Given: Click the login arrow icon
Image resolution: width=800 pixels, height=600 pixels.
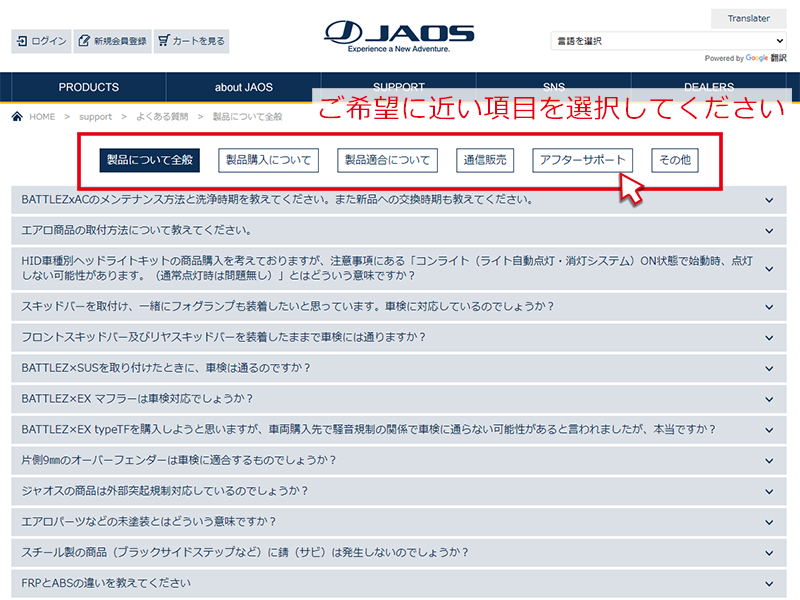Looking at the screenshot, I should (x=22, y=41).
